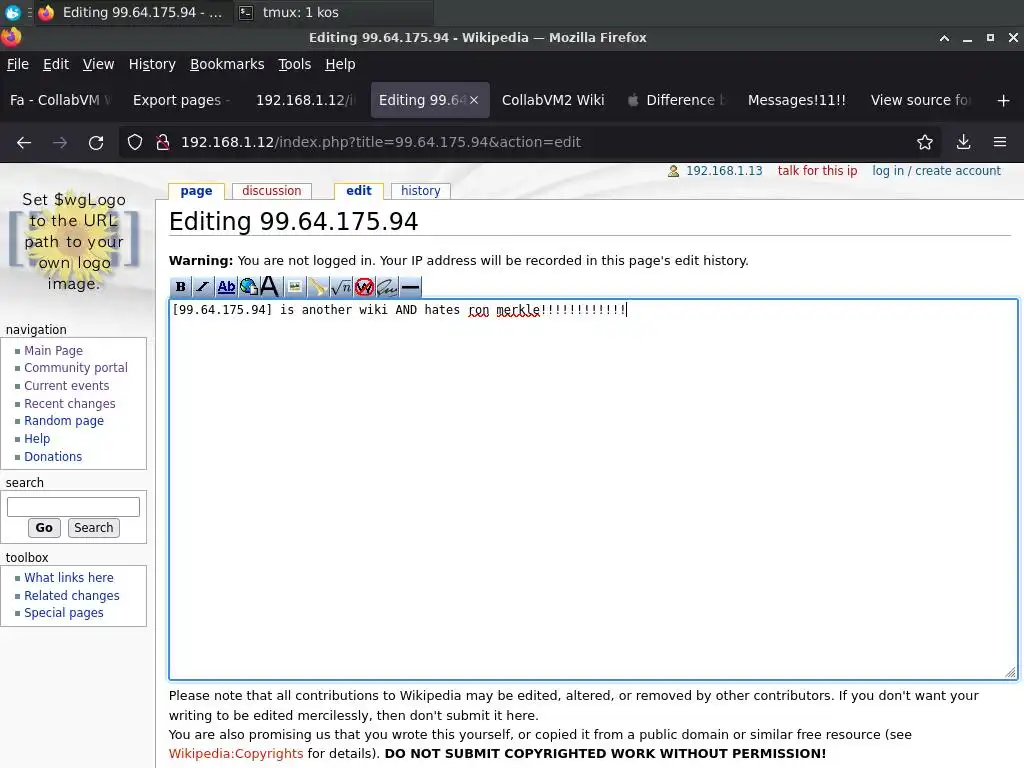Go back to previous page in Firefox
Viewport: 1024px width, 768px height.
pyautogui.click(x=24, y=142)
